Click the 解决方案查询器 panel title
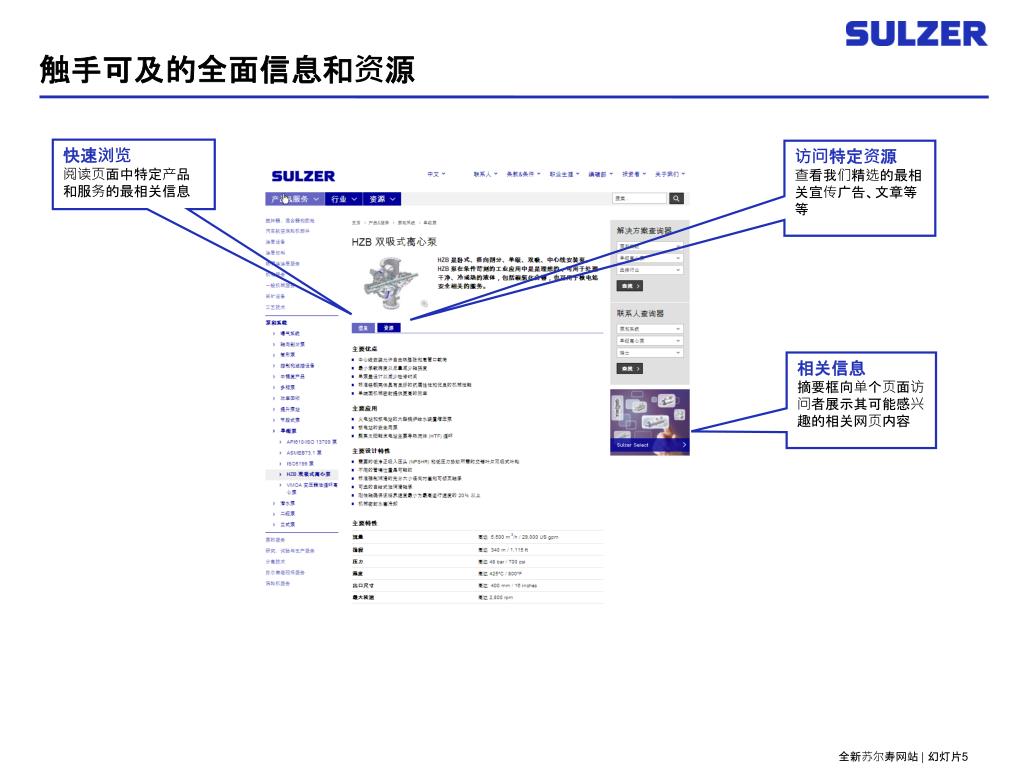The height and width of the screenshot is (768, 1024). (x=644, y=231)
